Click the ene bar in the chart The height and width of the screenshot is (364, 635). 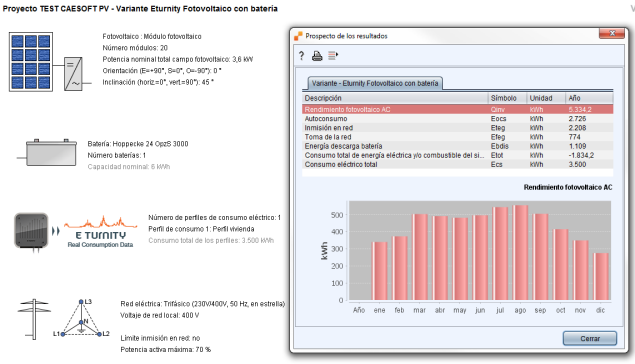[x=379, y=271]
